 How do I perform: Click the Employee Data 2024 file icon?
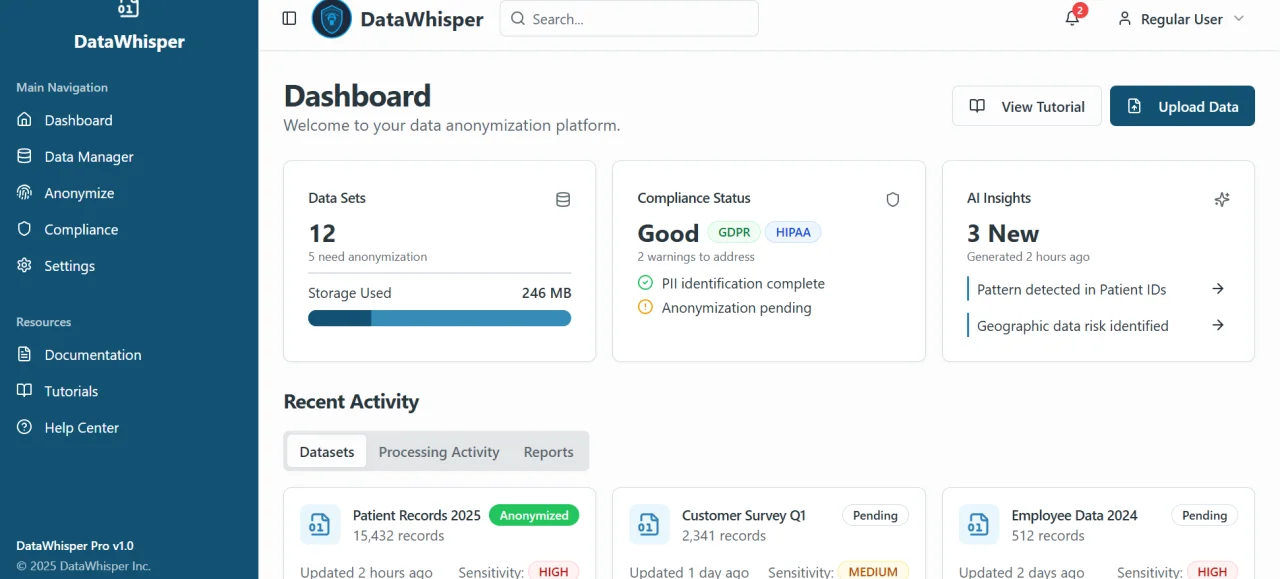pos(978,525)
